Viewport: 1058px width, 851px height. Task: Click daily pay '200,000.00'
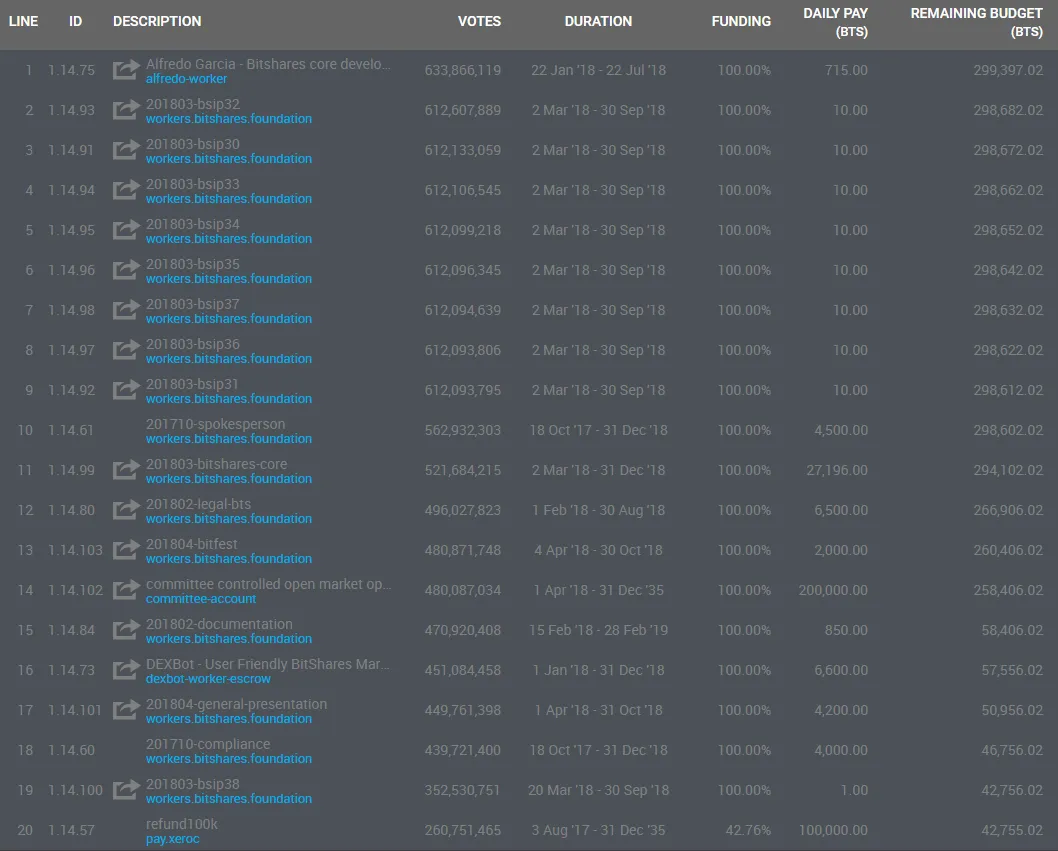pos(833,591)
